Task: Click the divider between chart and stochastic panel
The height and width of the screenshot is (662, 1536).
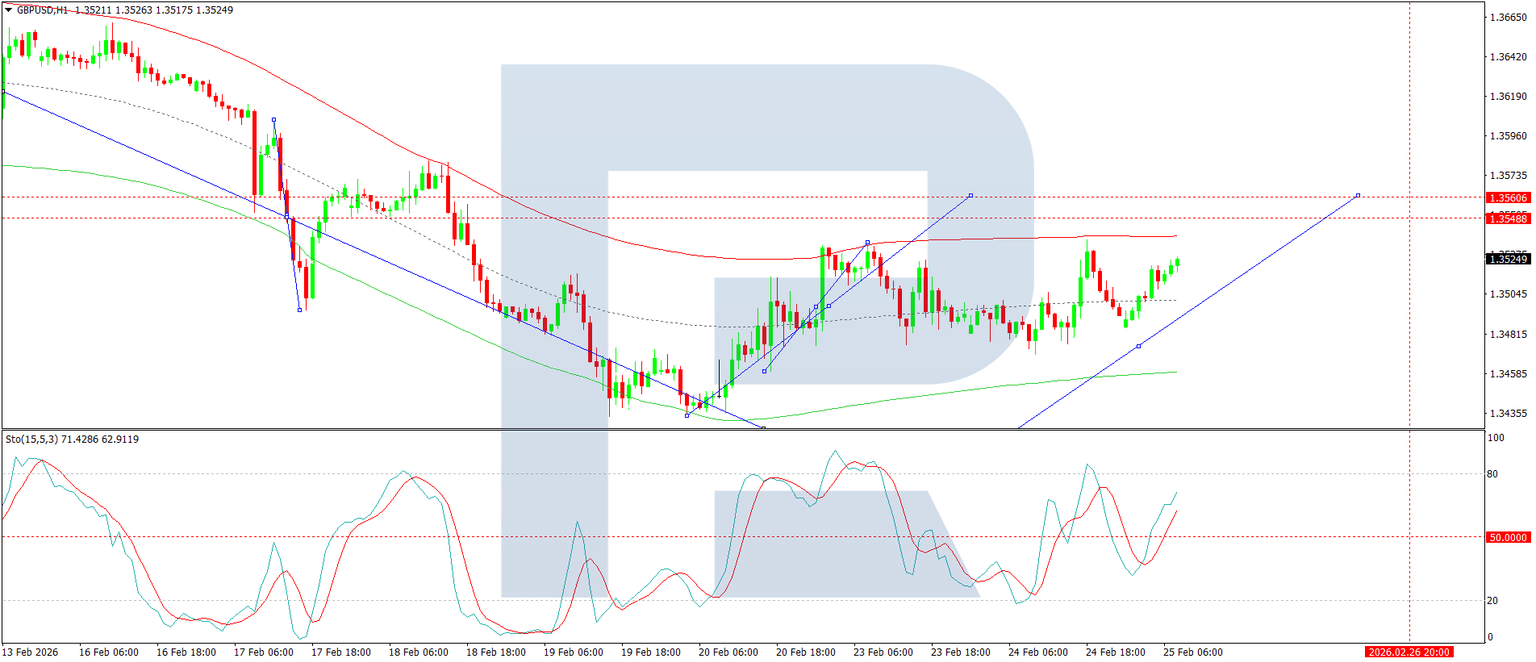Action: click(x=700, y=430)
